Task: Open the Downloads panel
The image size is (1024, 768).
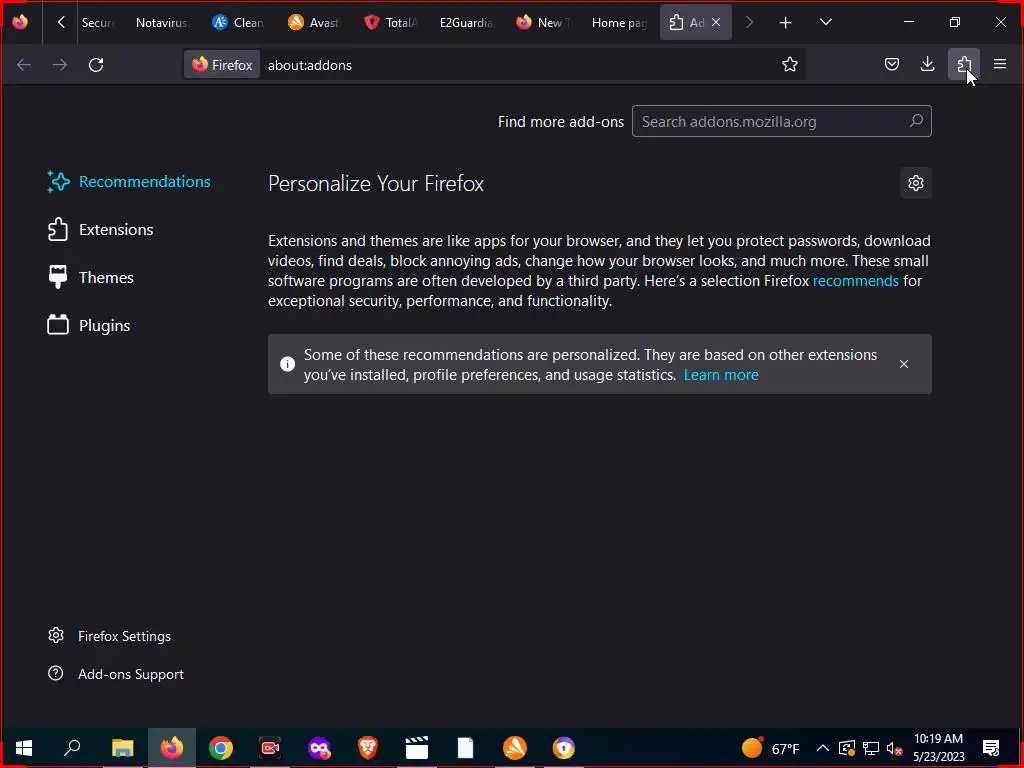Action: [927, 64]
